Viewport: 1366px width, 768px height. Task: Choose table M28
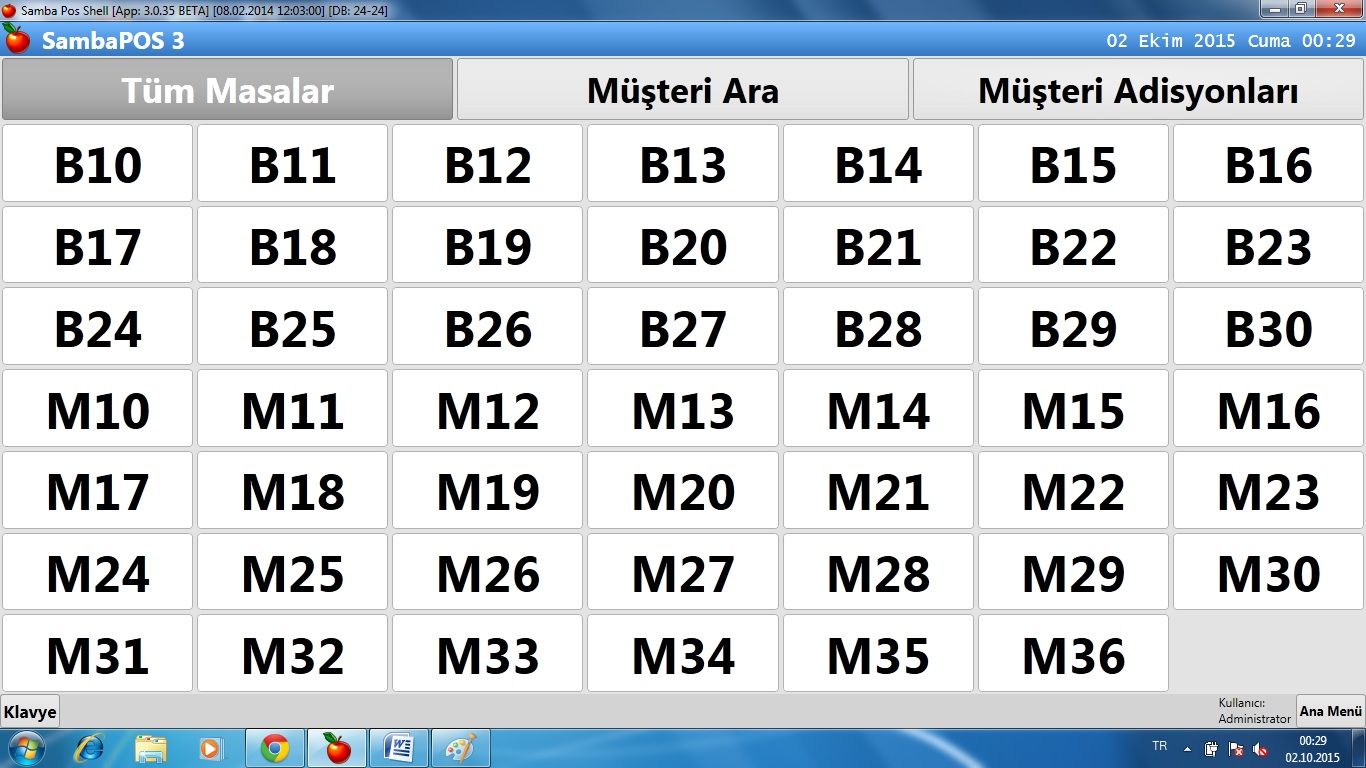point(878,572)
